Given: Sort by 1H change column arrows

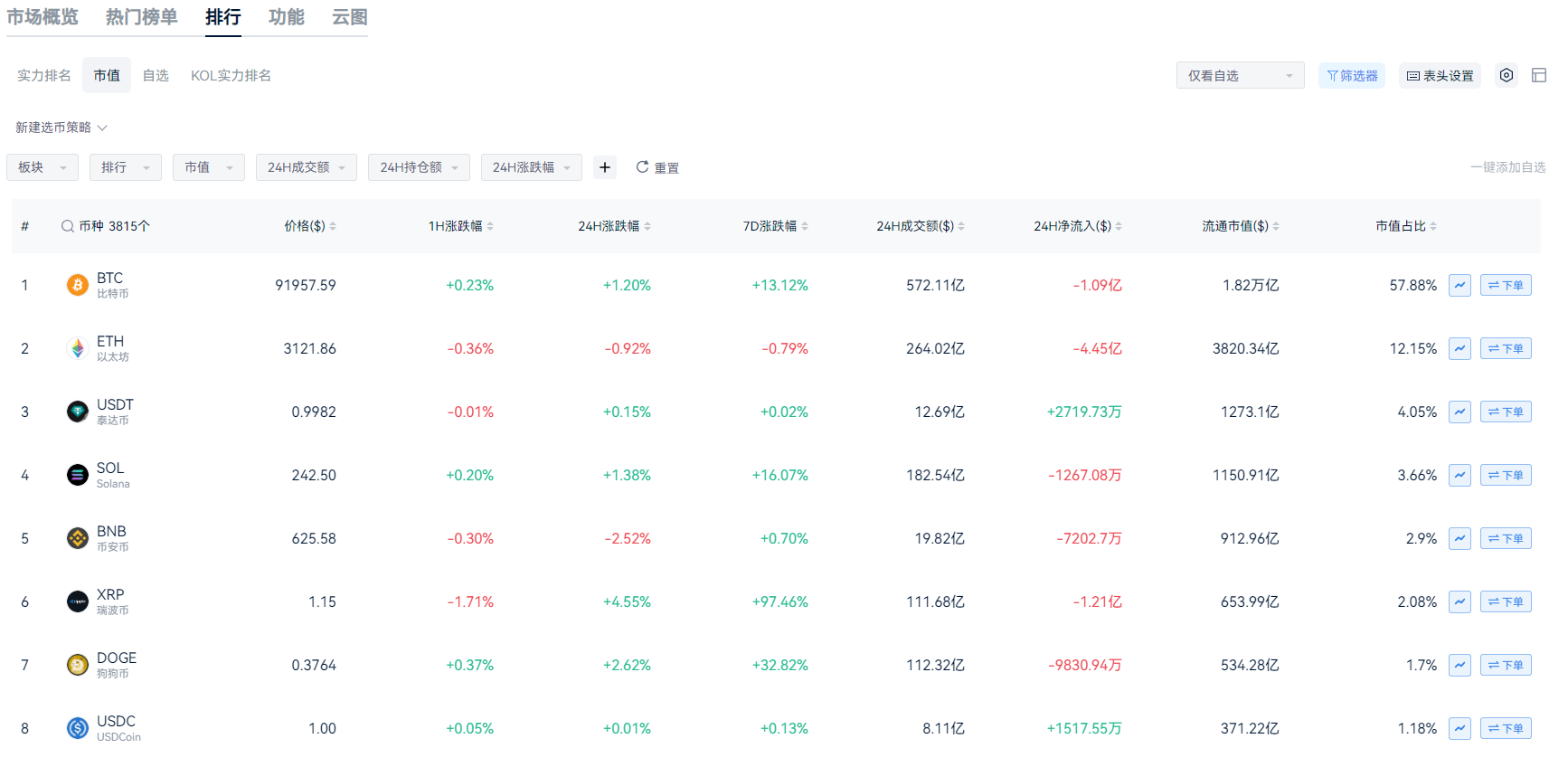Looking at the screenshot, I should coord(490,226).
